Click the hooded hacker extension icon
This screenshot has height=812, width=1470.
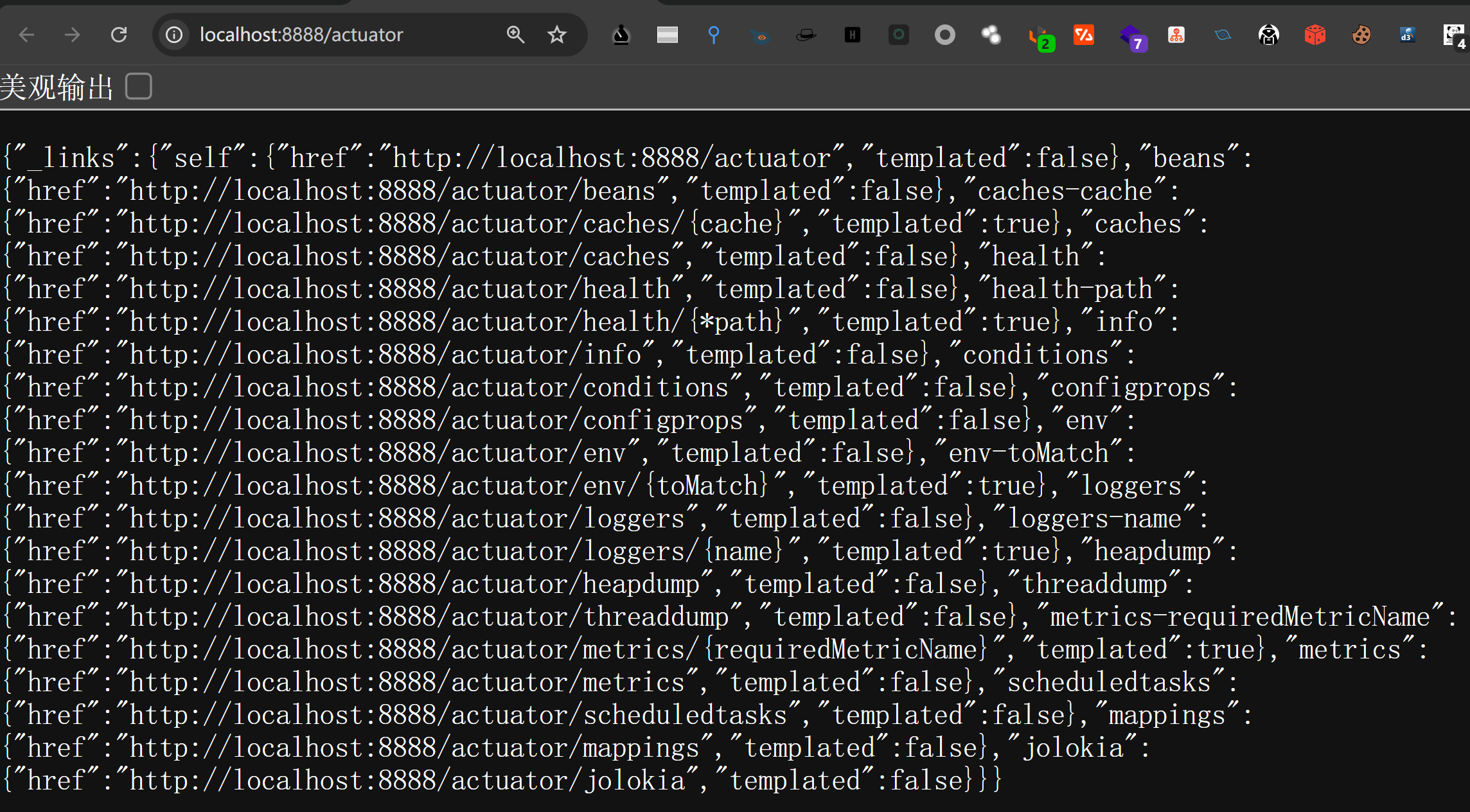pos(1268,35)
